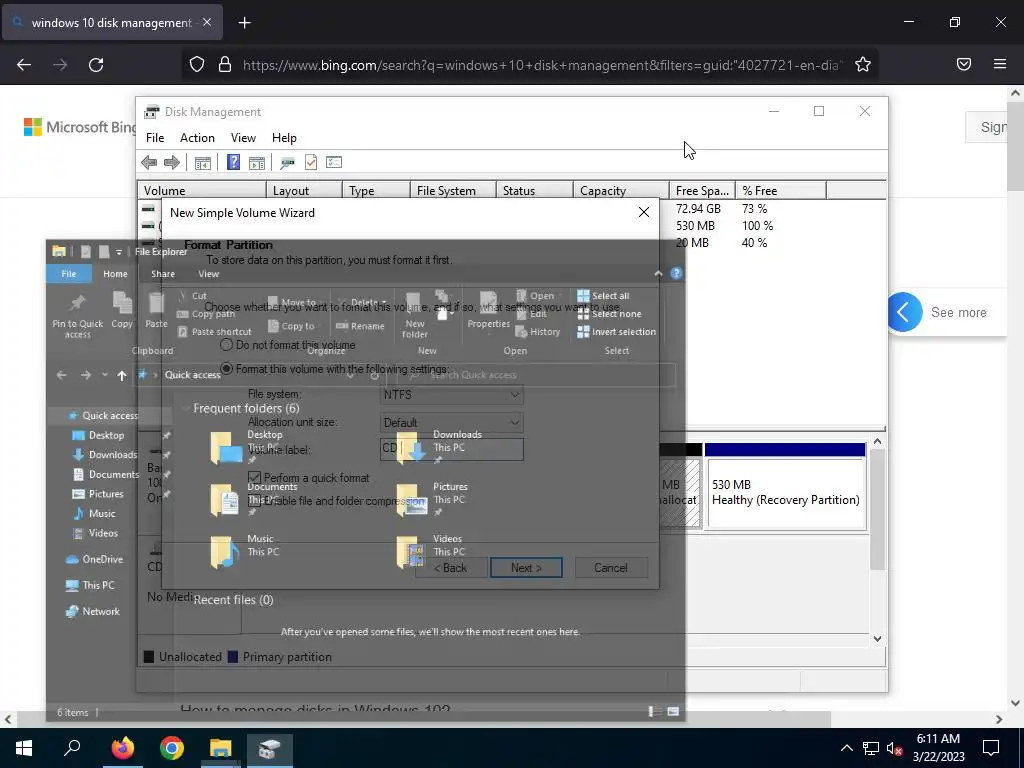This screenshot has height=768, width=1024.
Task: Click Pin to Quick access in File Explorer
Action: [78, 315]
